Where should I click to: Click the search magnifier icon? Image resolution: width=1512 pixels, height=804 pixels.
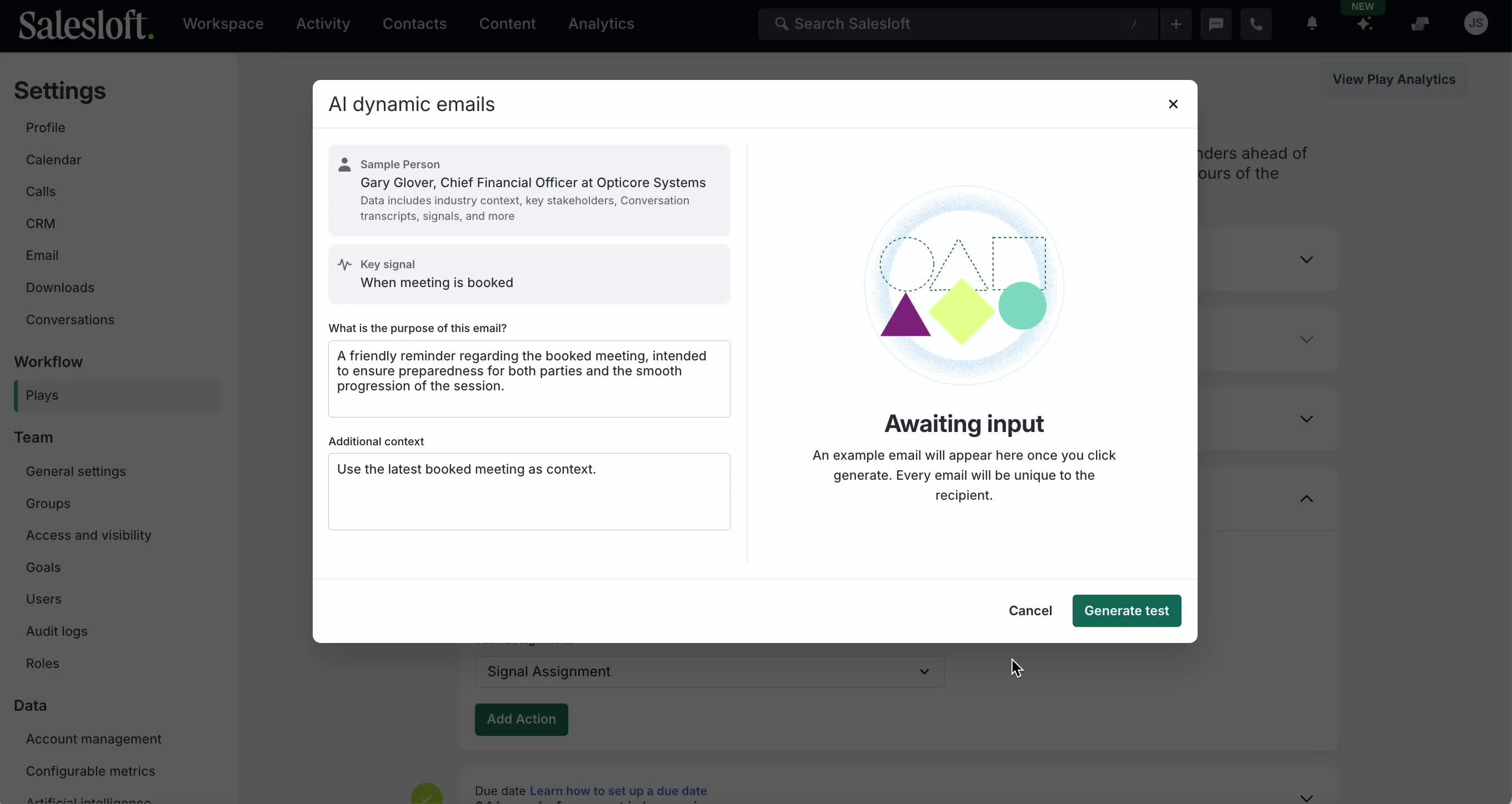point(780,23)
